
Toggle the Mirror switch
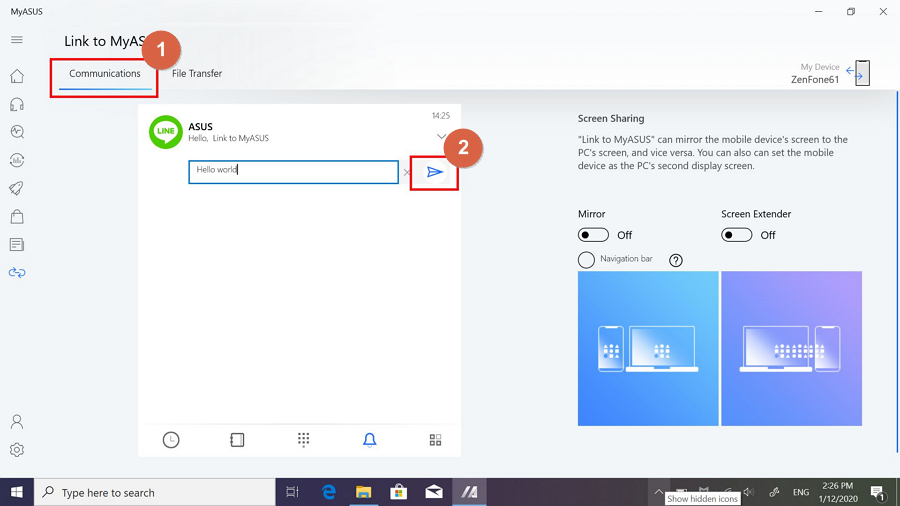[593, 235]
